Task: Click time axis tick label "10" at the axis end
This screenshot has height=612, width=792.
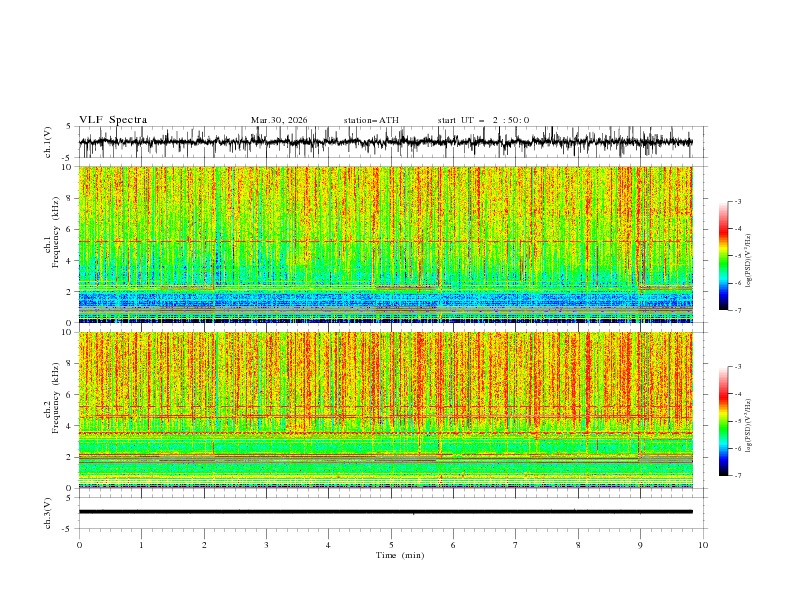Action: 703,545
